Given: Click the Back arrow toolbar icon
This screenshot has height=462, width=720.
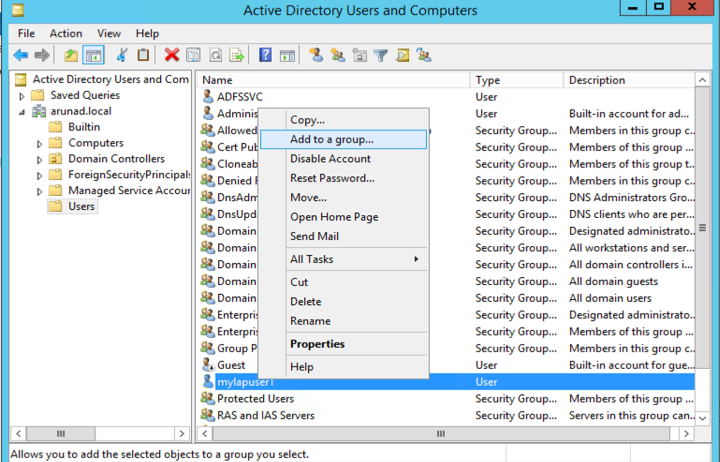Looking at the screenshot, I should pos(21,56).
